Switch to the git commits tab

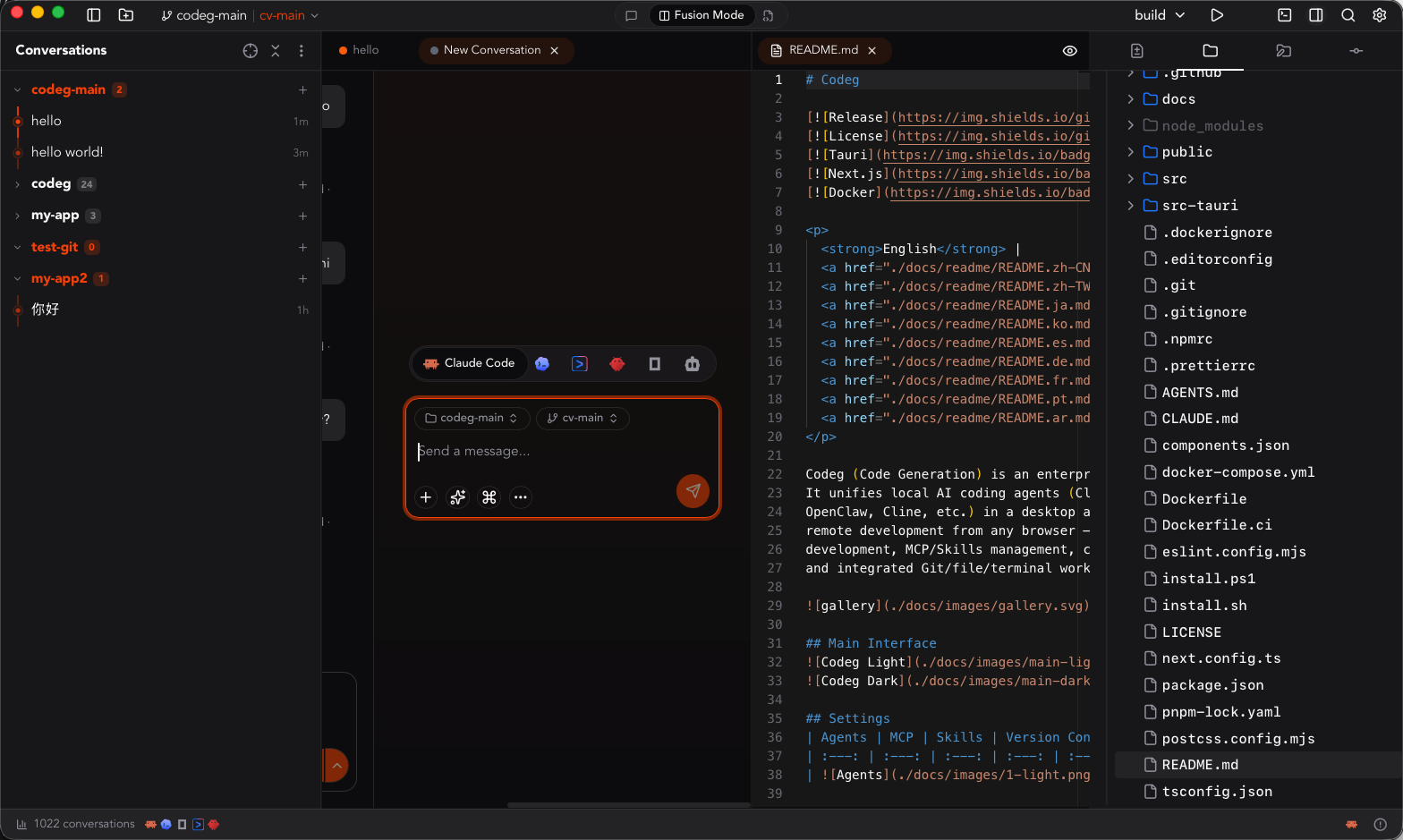1356,51
